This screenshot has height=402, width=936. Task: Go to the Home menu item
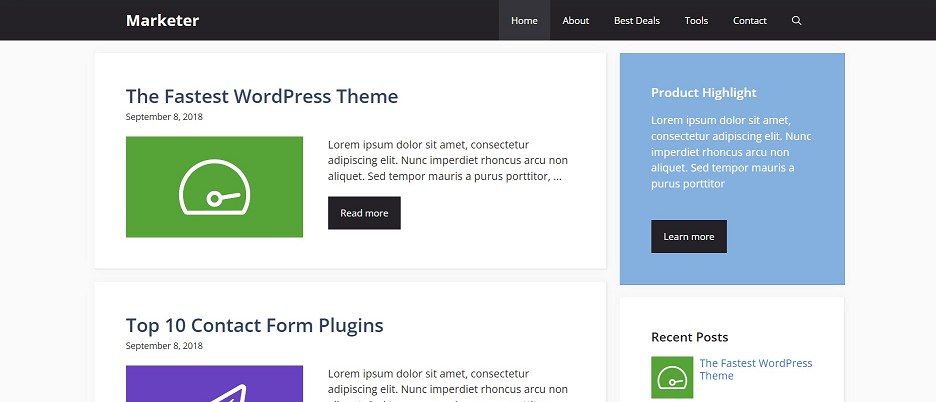pyautogui.click(x=524, y=20)
